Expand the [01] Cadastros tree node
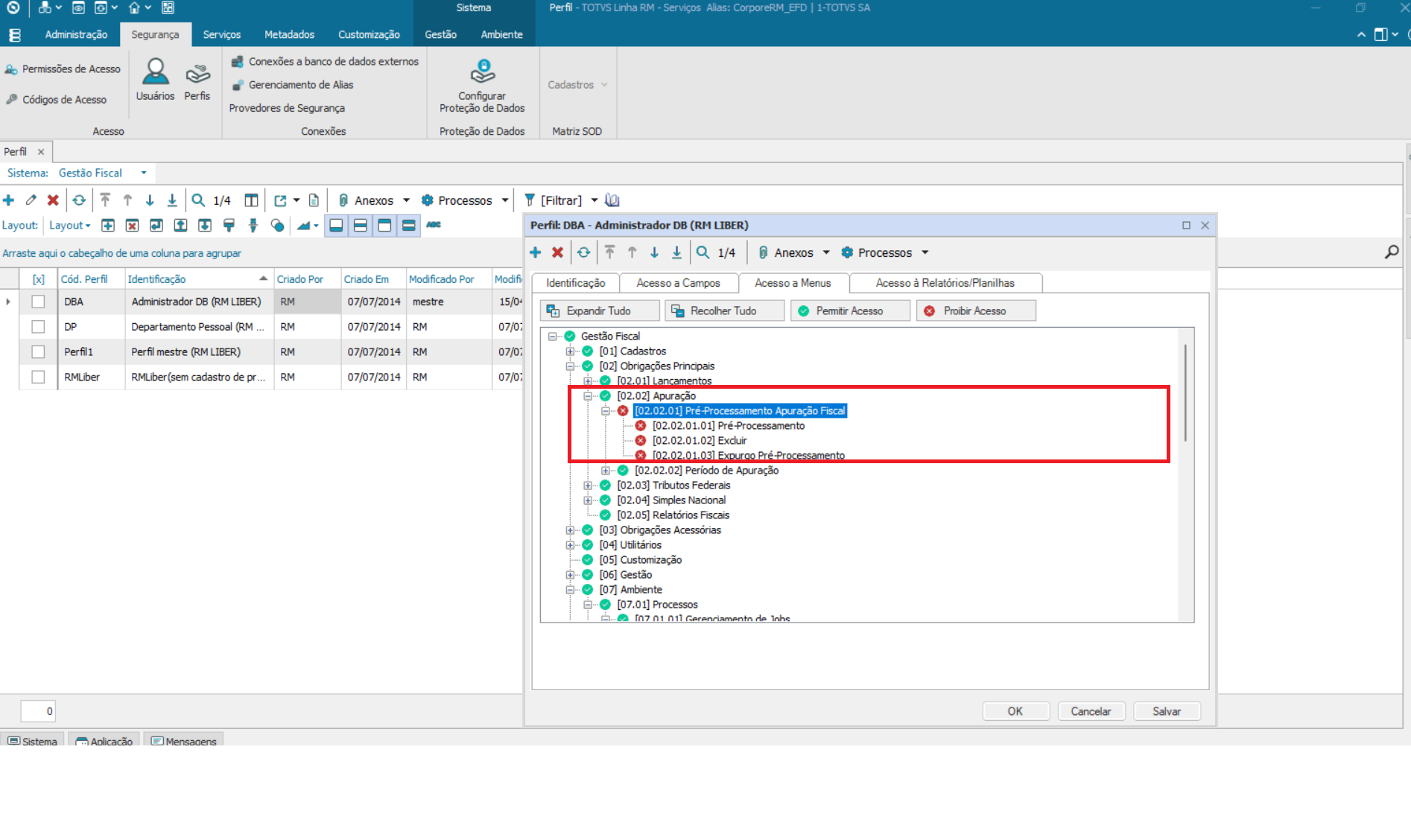This screenshot has width=1411, height=840. click(570, 351)
